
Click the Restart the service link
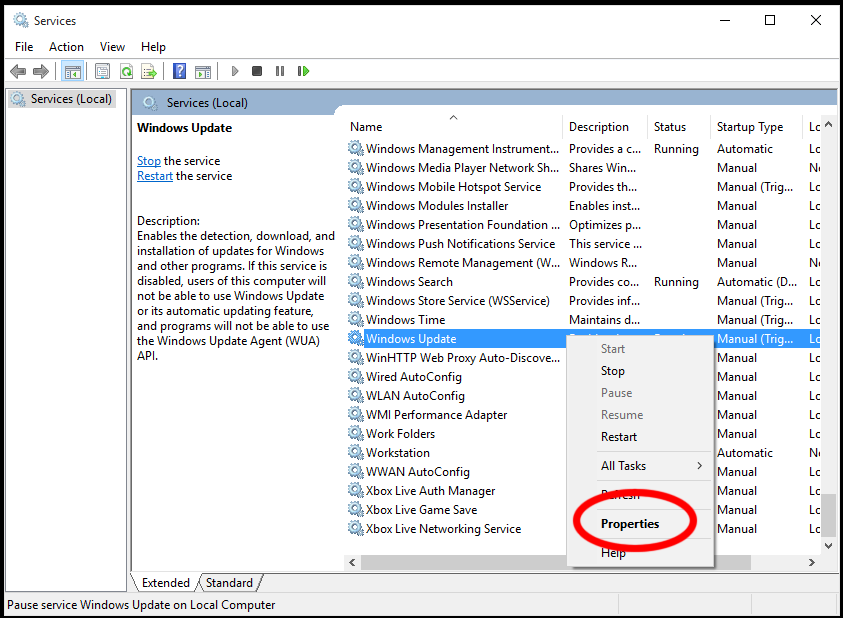pyautogui.click(x=155, y=176)
